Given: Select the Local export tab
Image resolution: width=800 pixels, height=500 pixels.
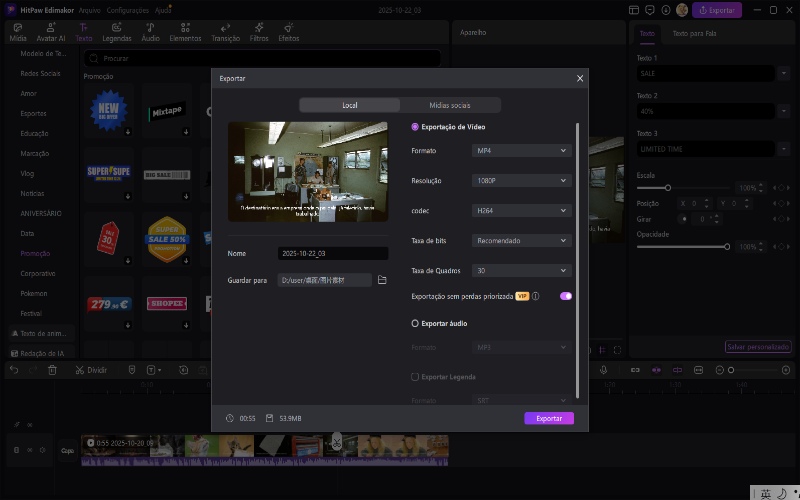Looking at the screenshot, I should pos(349,105).
